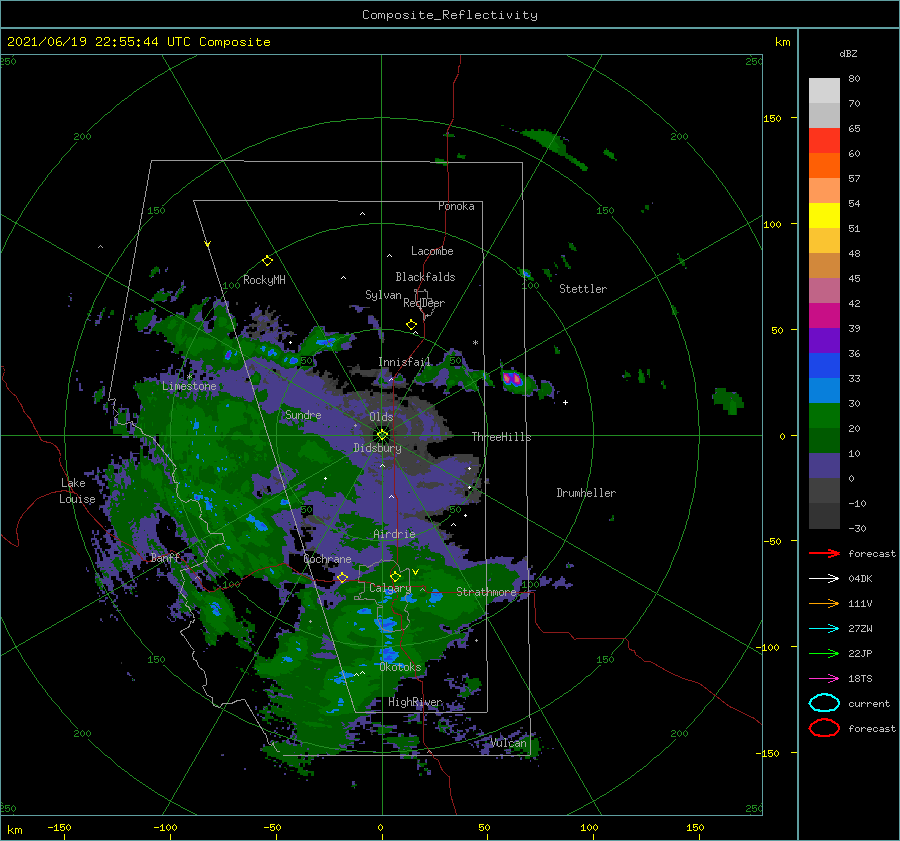Image resolution: width=900 pixels, height=841 pixels.
Task: Click the Stettler city label
Action: [583, 289]
